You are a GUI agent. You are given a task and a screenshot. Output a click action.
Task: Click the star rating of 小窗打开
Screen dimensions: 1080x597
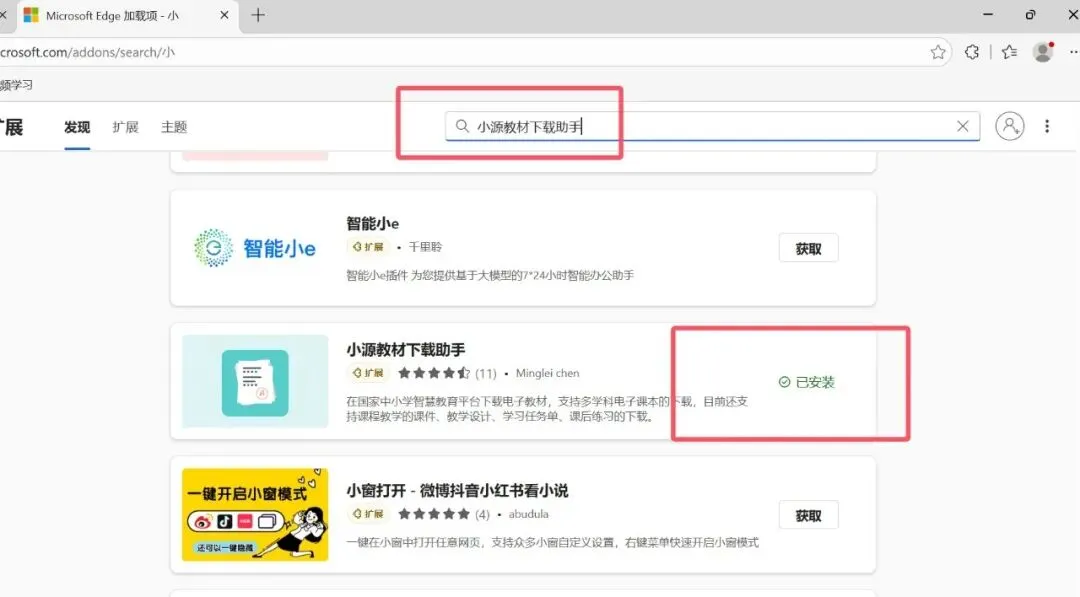(x=434, y=514)
